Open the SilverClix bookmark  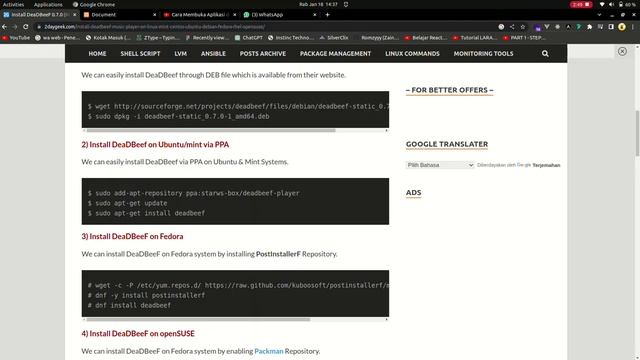[x=334, y=38]
